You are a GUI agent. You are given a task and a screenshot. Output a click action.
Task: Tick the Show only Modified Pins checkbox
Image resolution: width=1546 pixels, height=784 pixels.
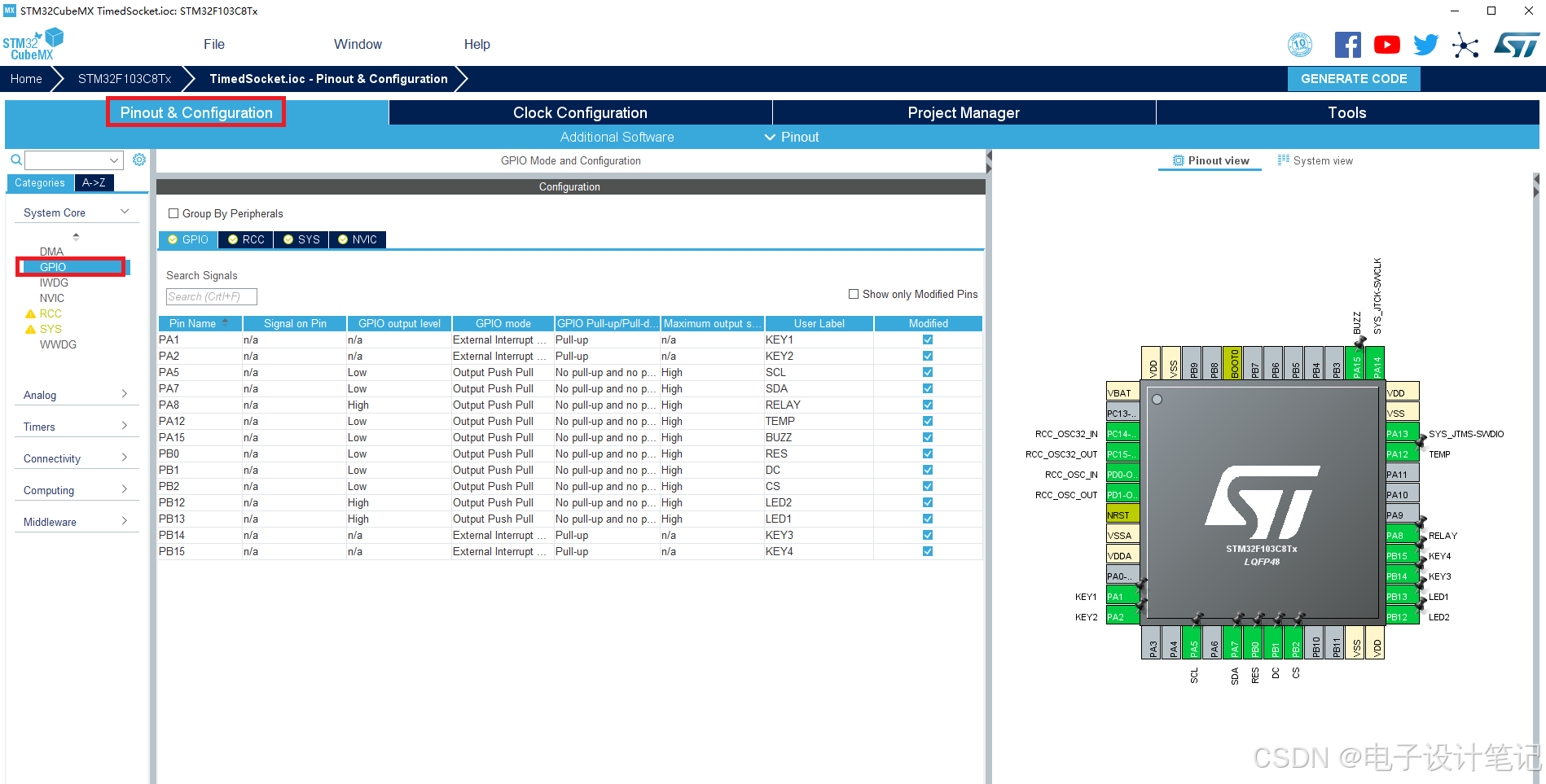coord(854,294)
